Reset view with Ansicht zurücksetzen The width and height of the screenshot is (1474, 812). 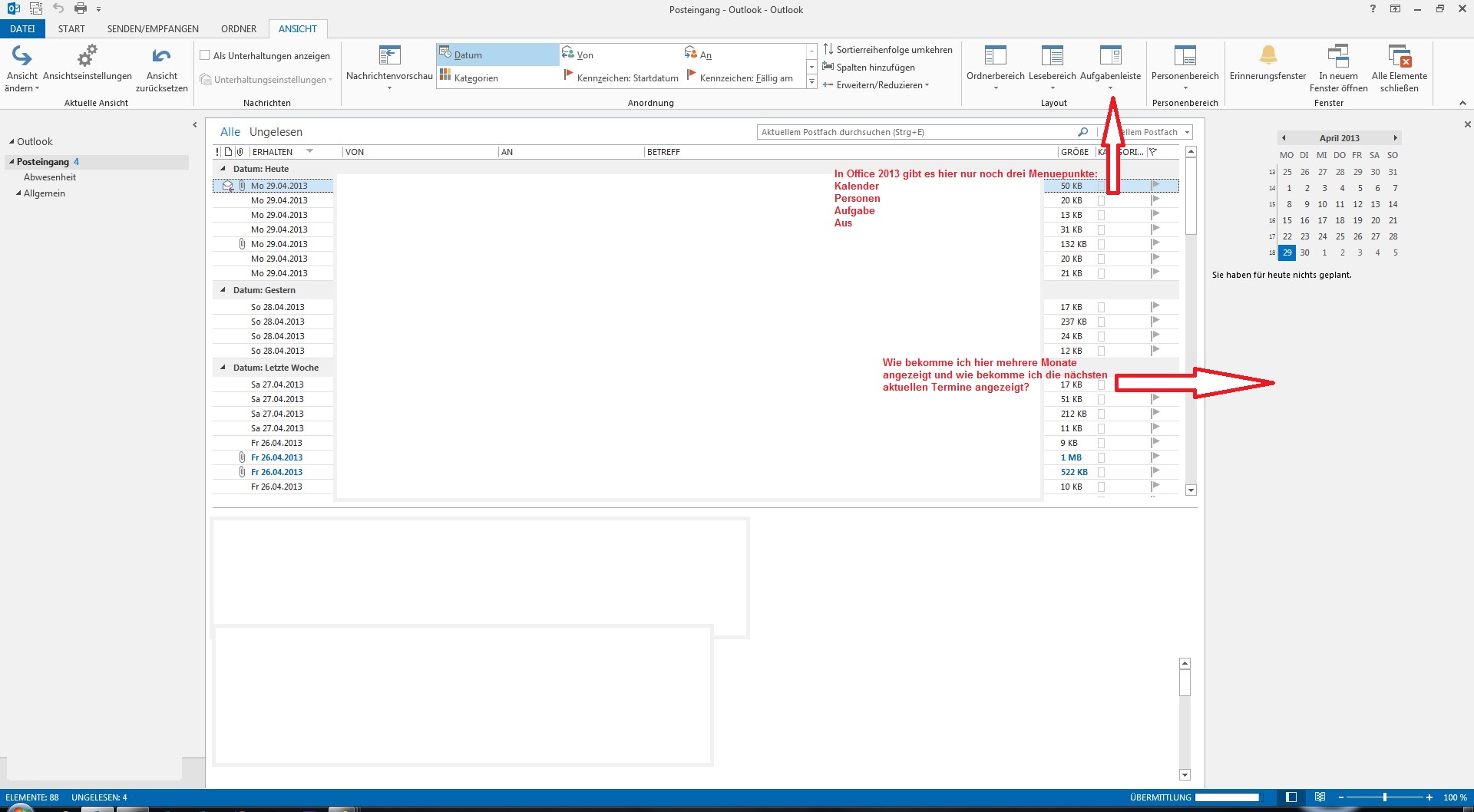(x=161, y=68)
